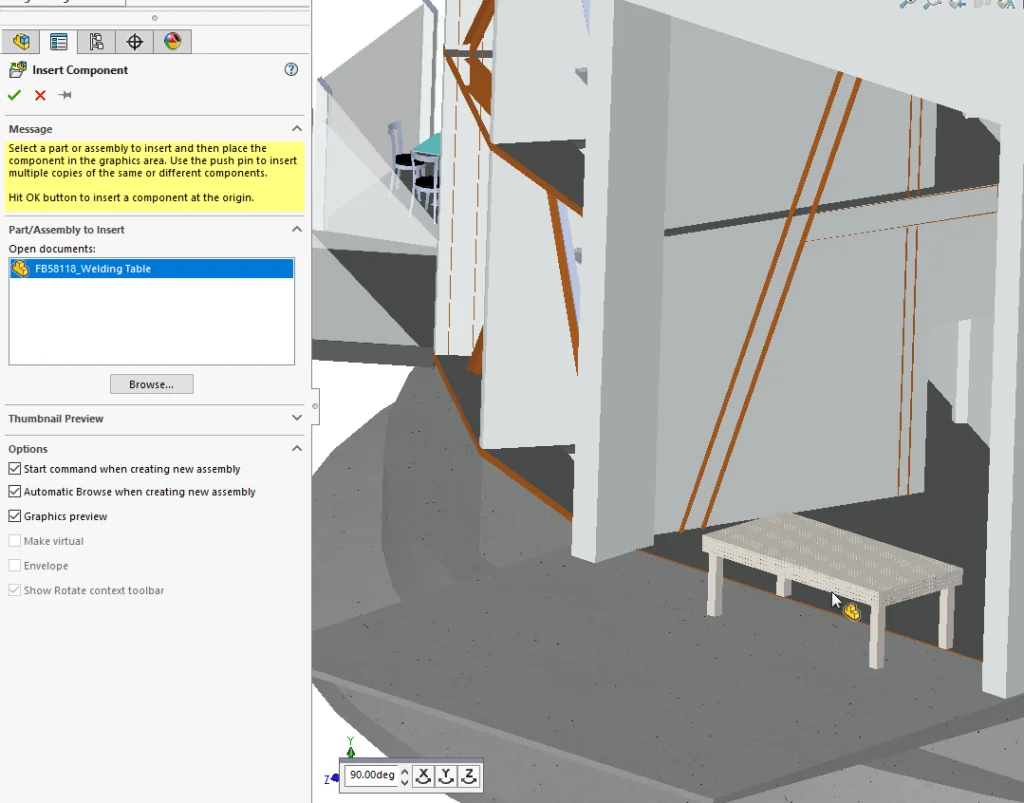Open the DisplayManager appearance tab
Image resolution: width=1024 pixels, height=803 pixels.
(x=173, y=41)
